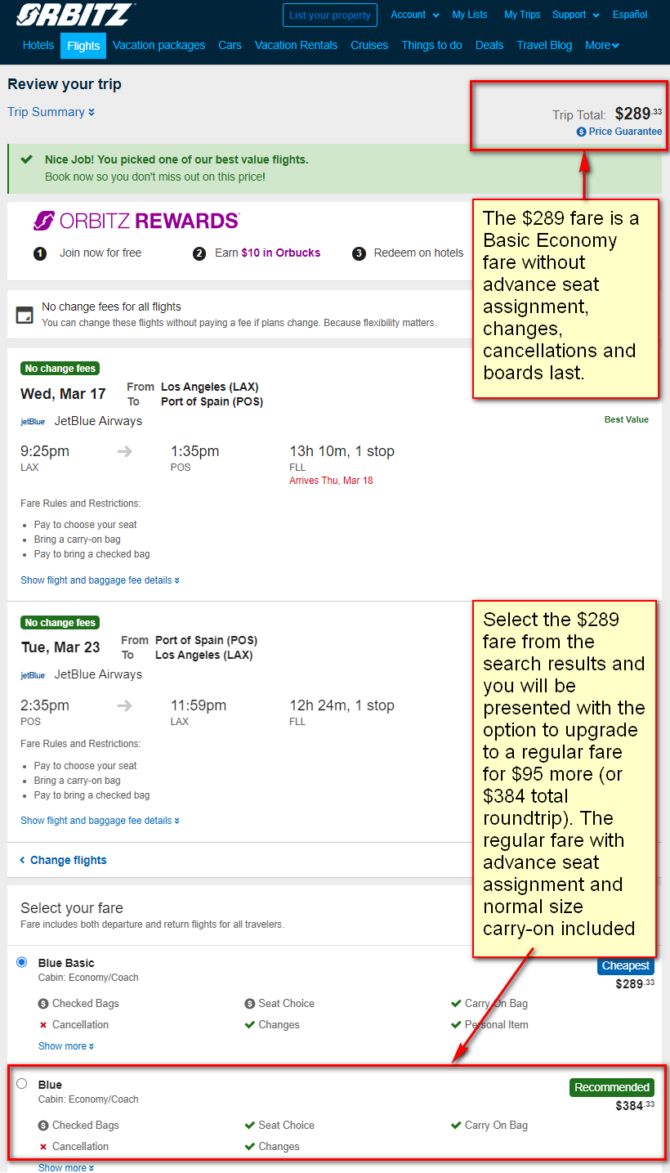Expand the Trip Summary section

pos(51,112)
